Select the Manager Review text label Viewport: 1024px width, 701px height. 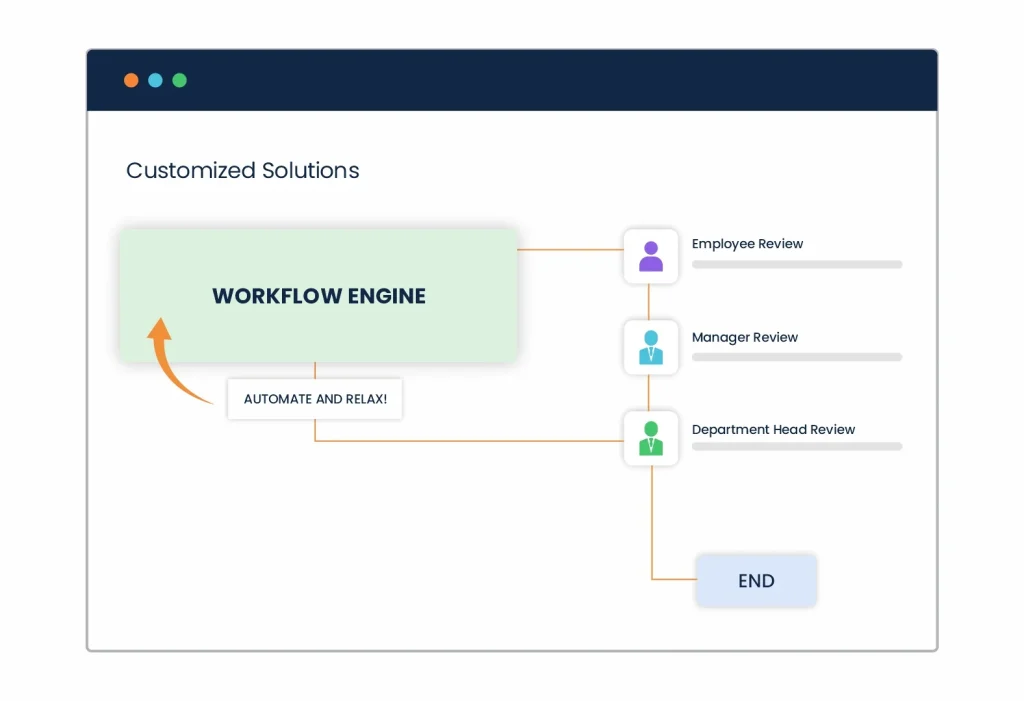click(x=744, y=337)
